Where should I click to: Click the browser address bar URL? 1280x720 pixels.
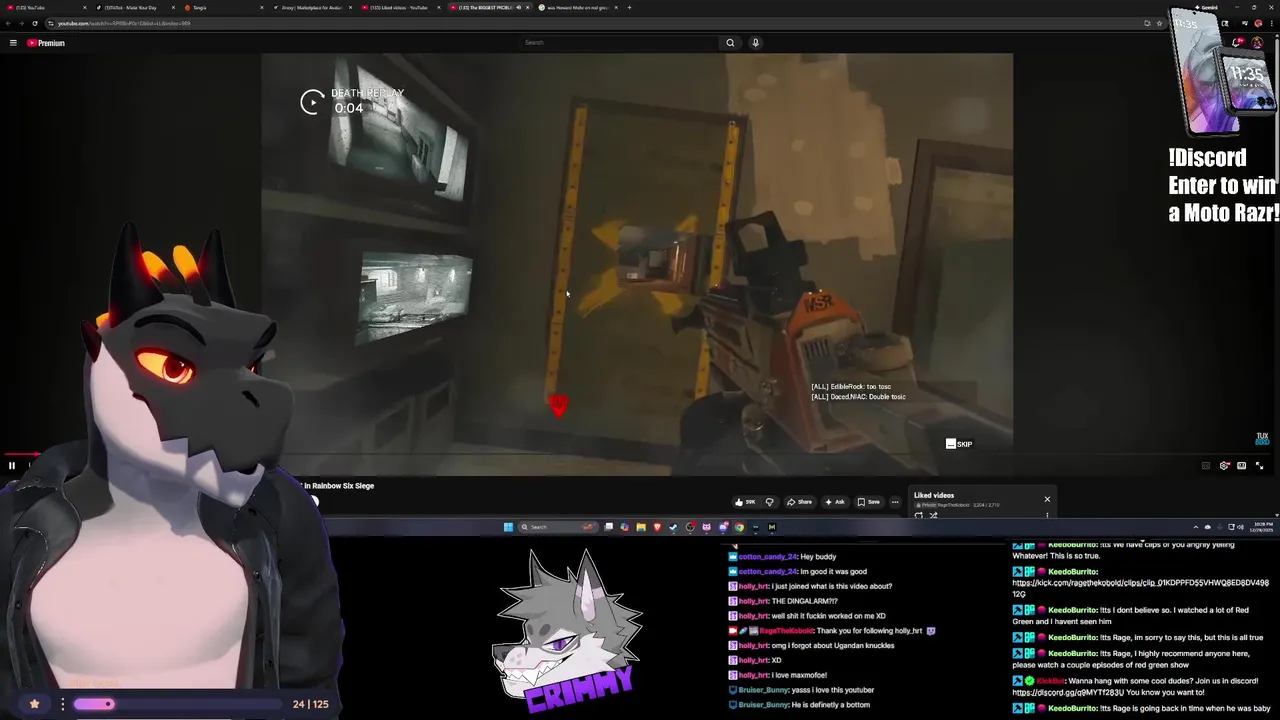click(123, 23)
